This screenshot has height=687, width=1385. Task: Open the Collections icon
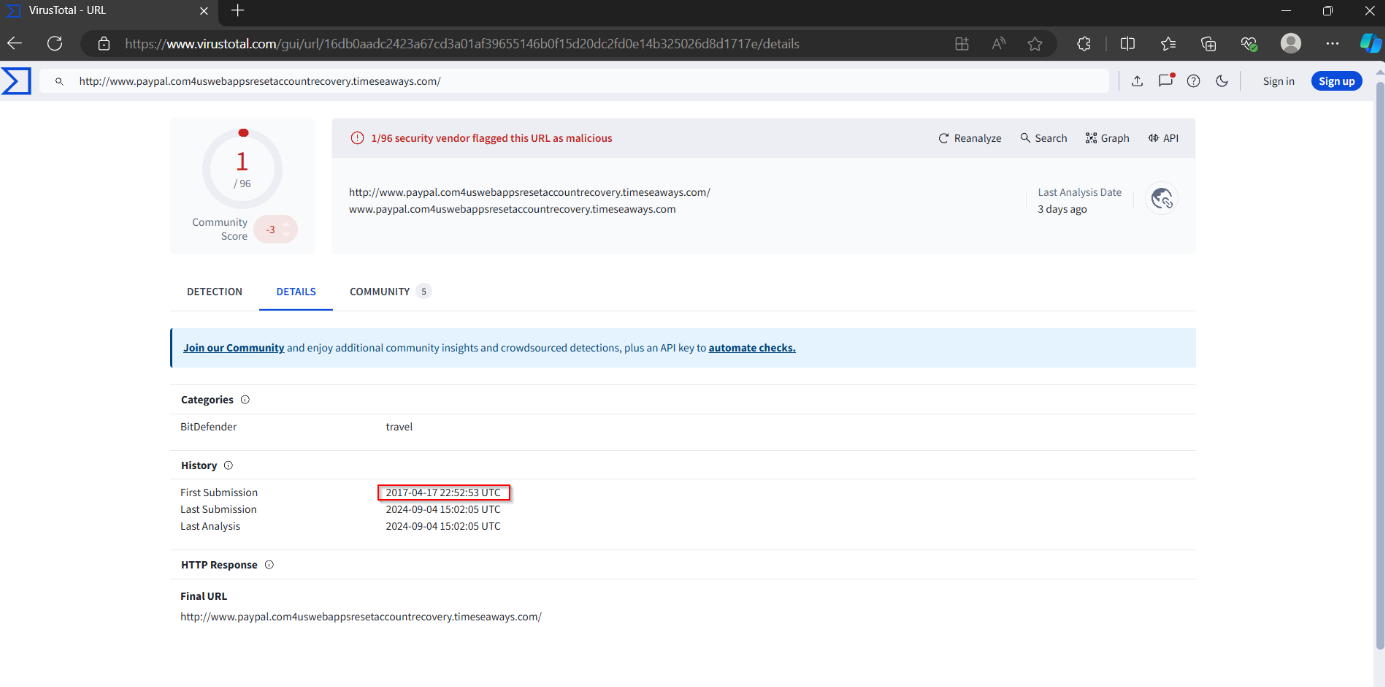coord(1208,44)
